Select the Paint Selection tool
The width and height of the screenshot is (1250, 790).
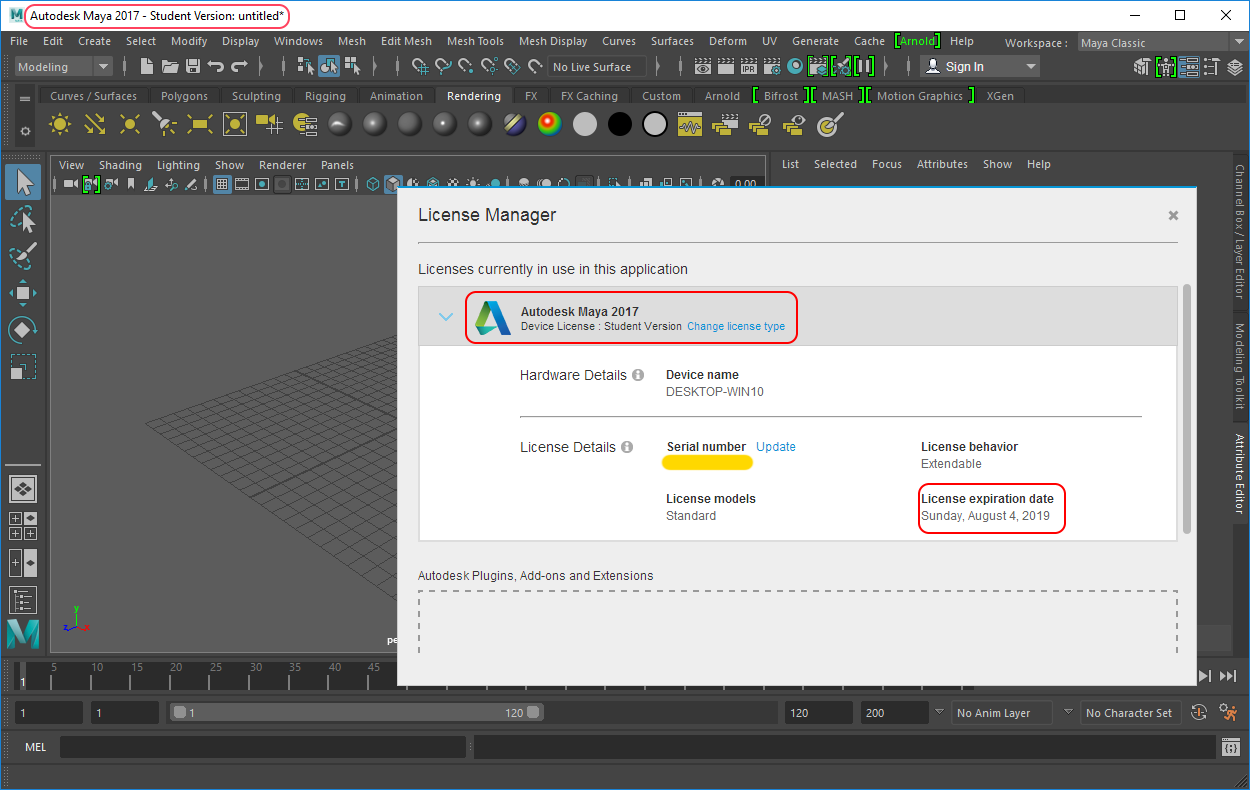23,255
